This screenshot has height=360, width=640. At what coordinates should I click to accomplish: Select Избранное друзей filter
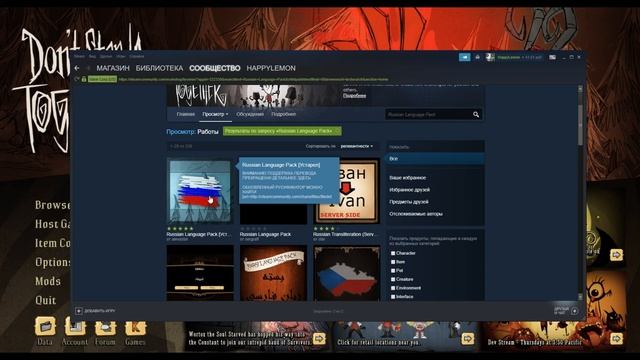[409, 190]
